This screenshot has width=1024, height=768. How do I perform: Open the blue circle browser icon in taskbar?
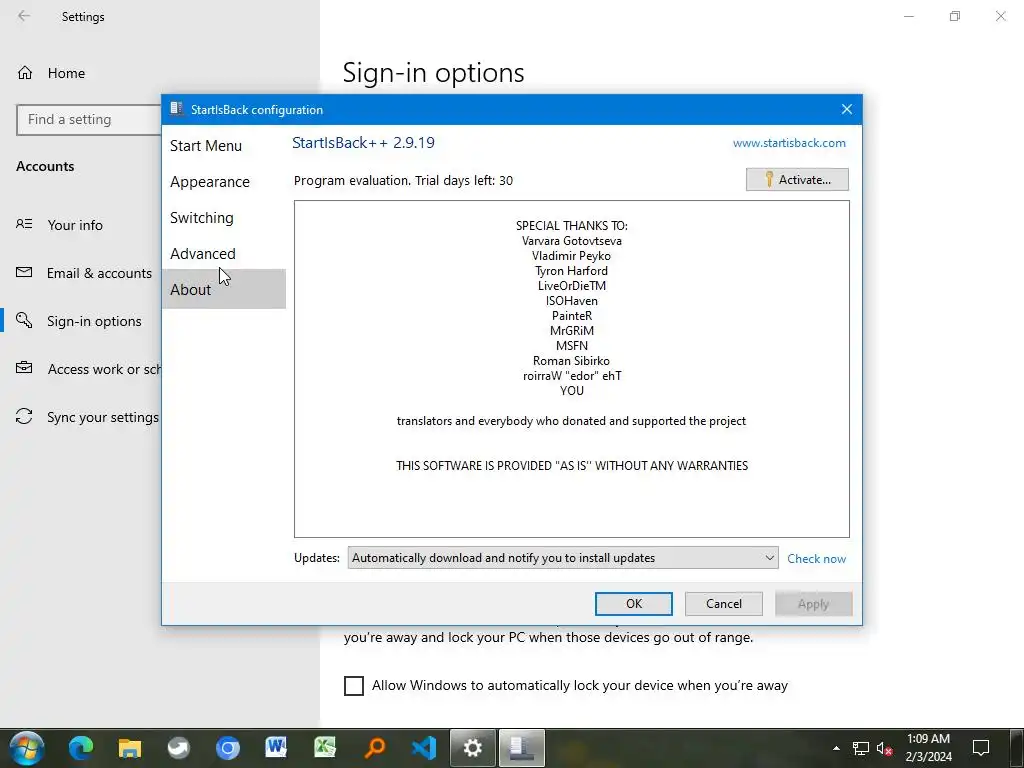tap(227, 748)
